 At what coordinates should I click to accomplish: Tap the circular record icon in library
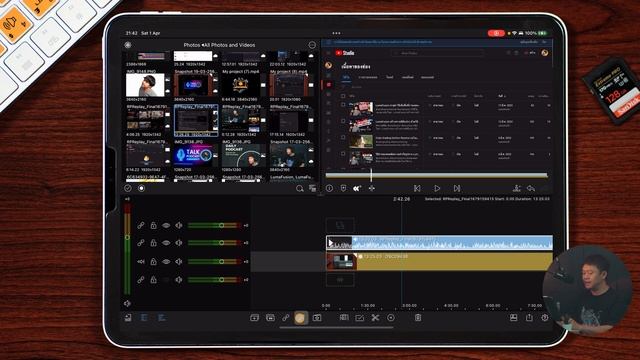141,188
